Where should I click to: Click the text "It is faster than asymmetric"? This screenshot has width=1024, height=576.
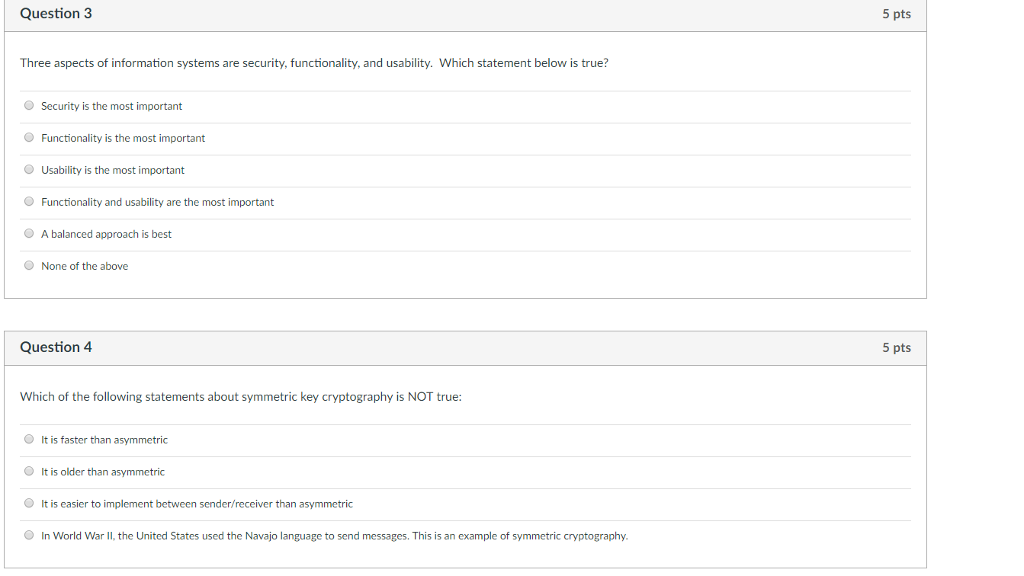click(104, 440)
